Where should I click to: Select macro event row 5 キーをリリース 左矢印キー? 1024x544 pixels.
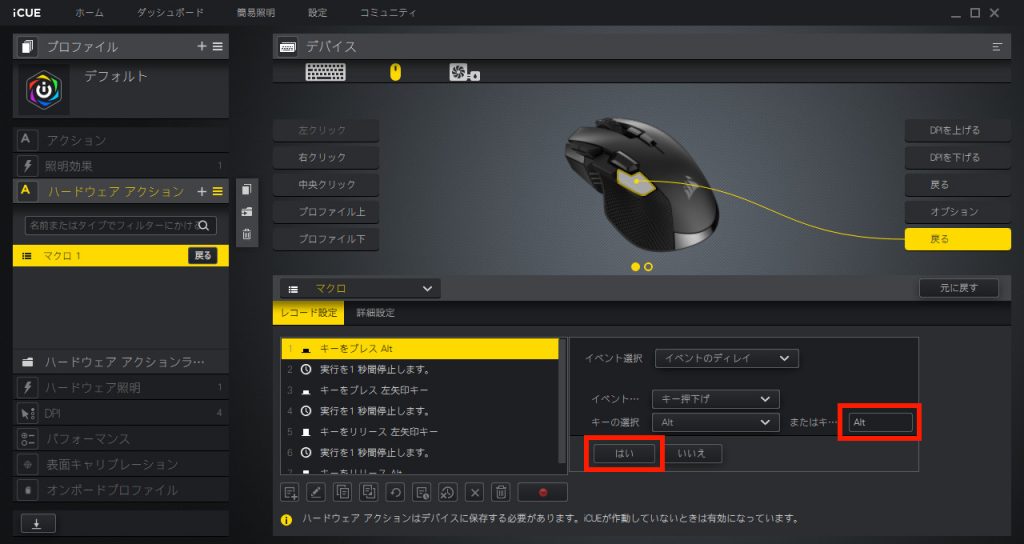(x=420, y=432)
